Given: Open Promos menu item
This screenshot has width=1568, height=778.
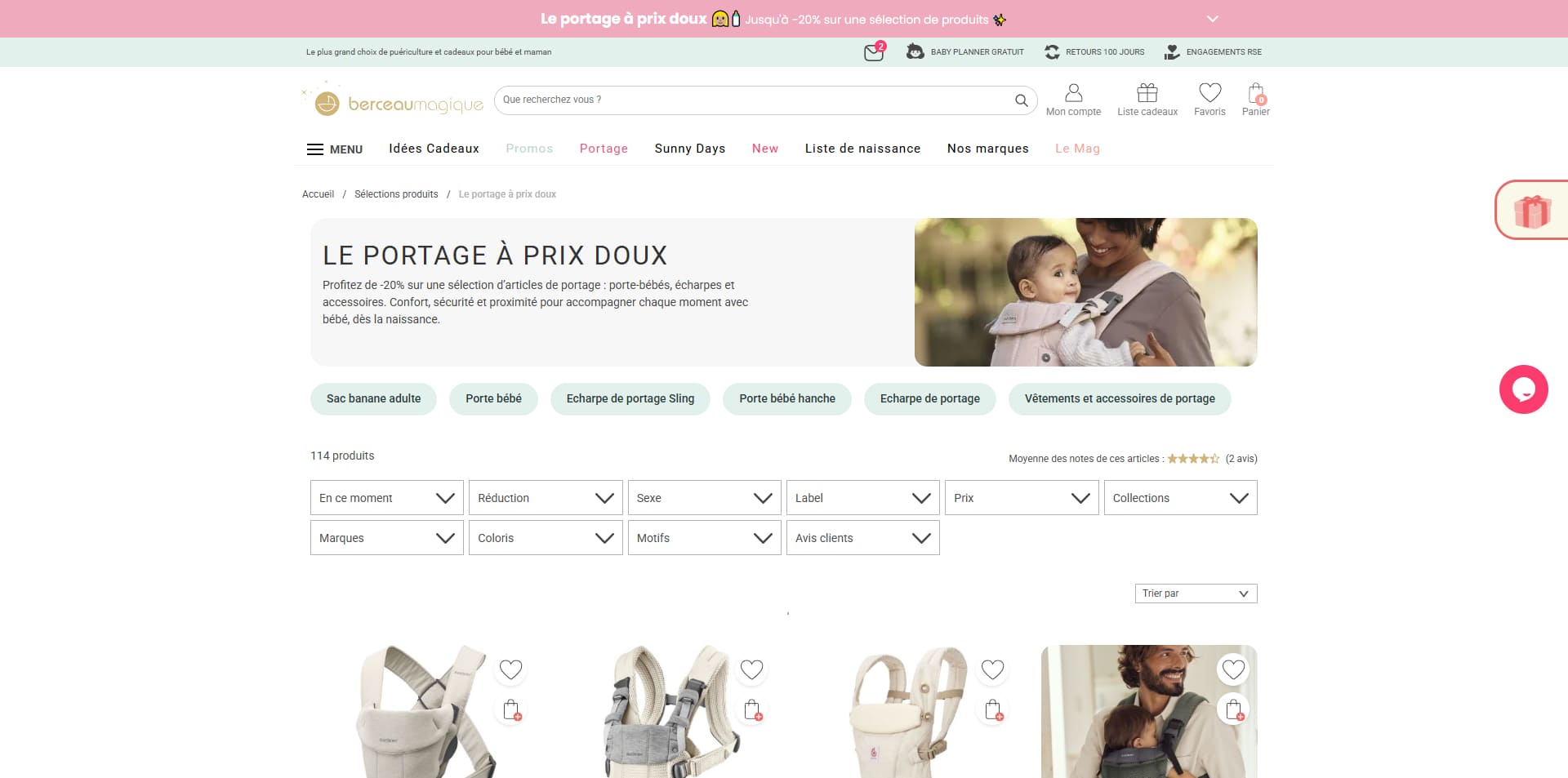Looking at the screenshot, I should 529,149.
